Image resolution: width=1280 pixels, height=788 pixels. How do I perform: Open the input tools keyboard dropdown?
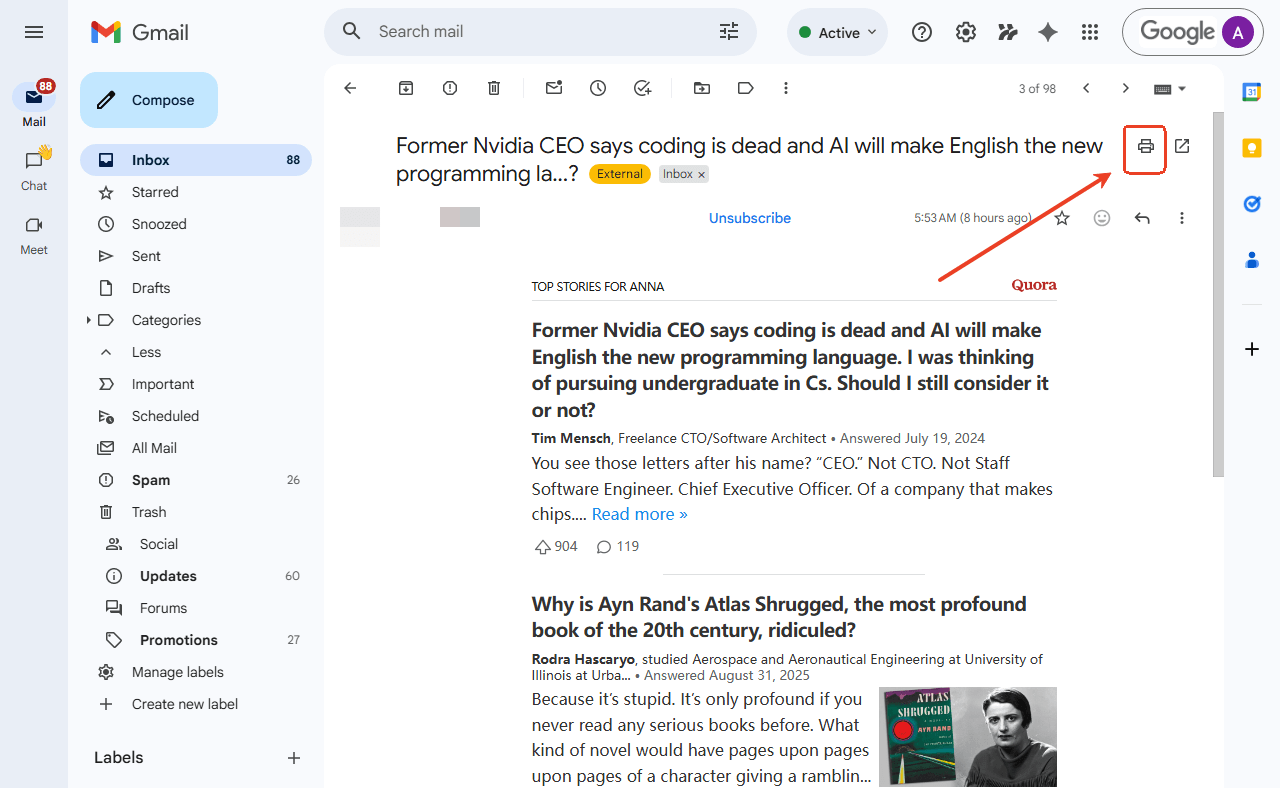(1170, 88)
